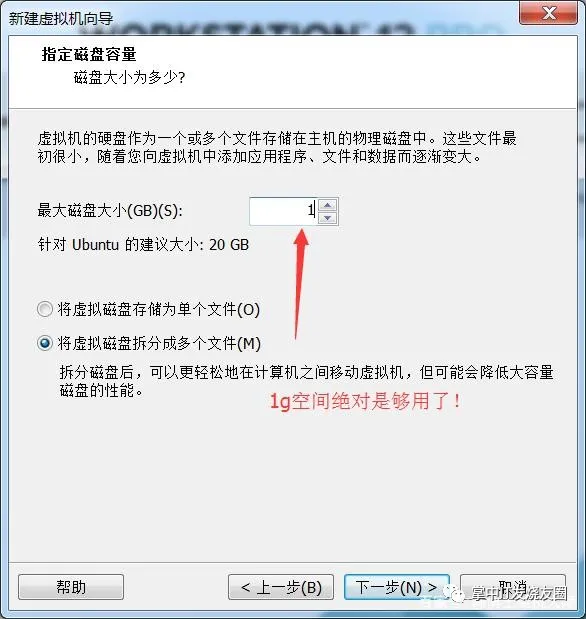The width and height of the screenshot is (586, 619).
Task: Go back with 上一步(B) button
Action: point(281,587)
